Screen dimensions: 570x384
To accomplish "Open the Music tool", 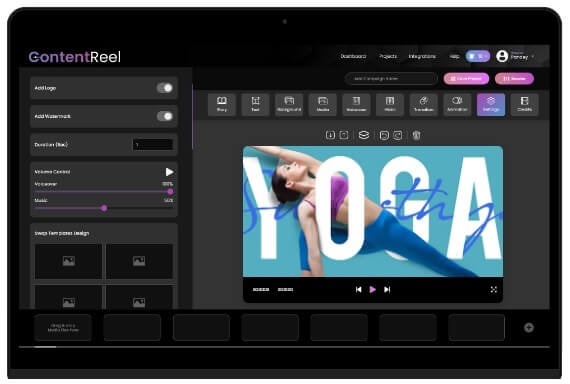I will 390,104.
